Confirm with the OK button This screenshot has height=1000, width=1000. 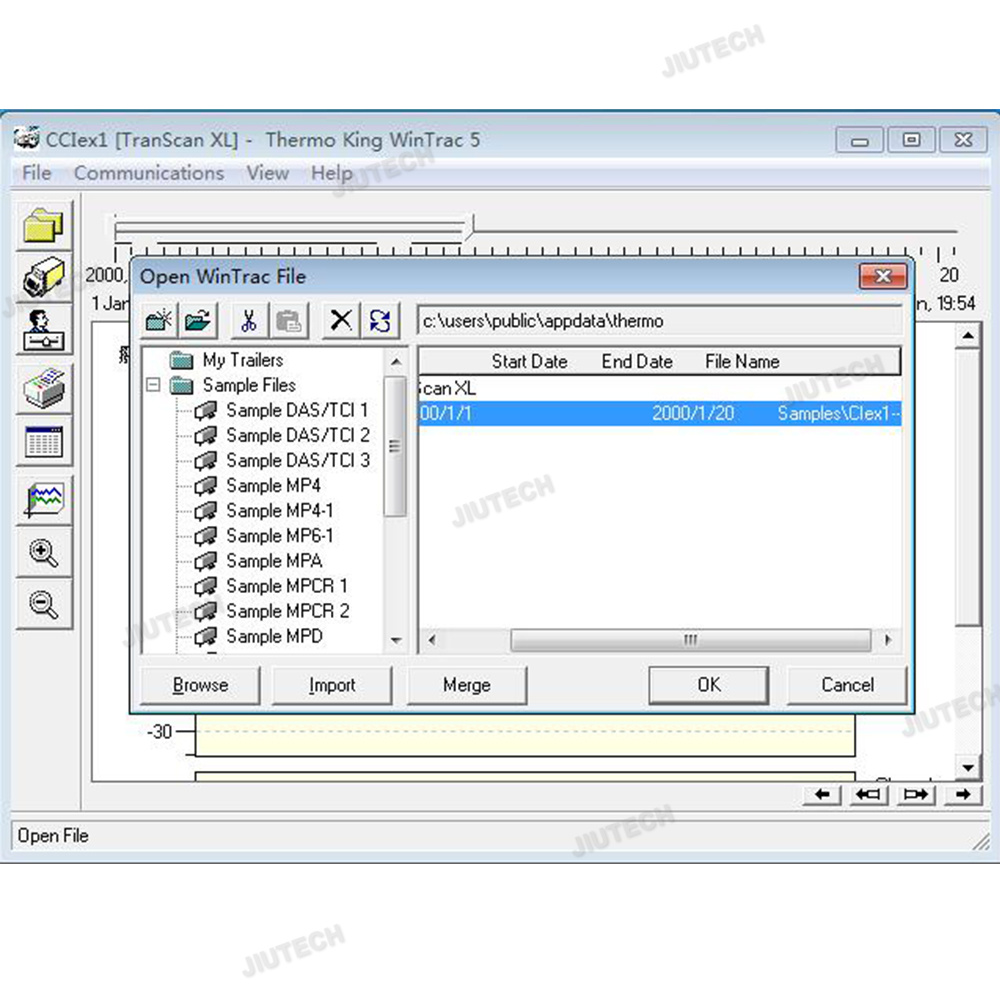[x=709, y=685]
